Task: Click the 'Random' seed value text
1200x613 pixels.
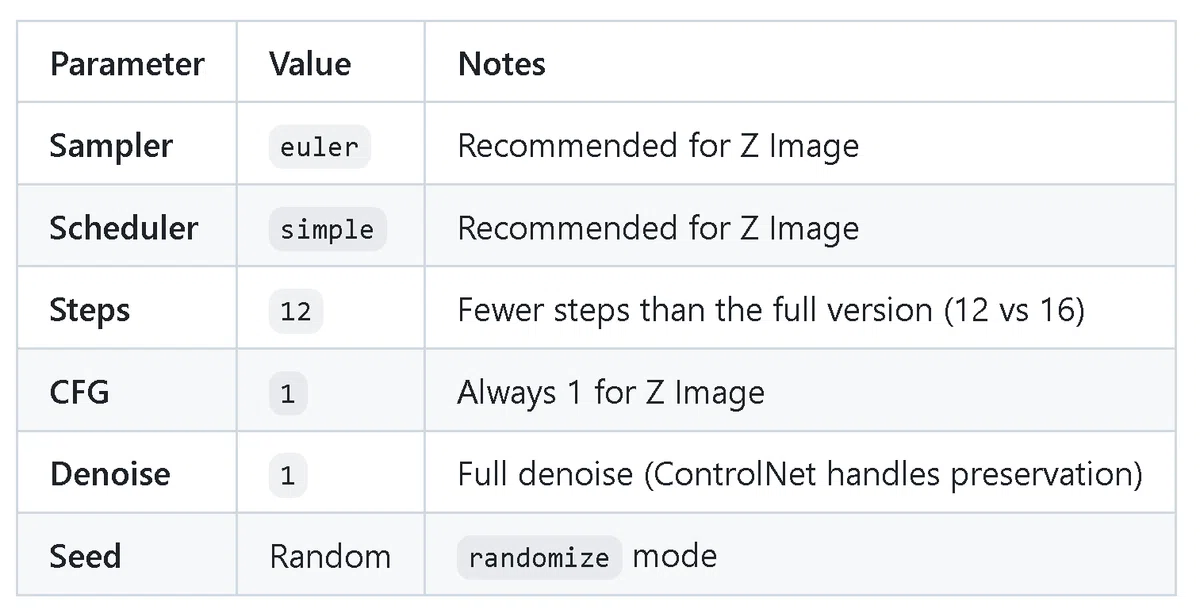Action: tap(330, 556)
